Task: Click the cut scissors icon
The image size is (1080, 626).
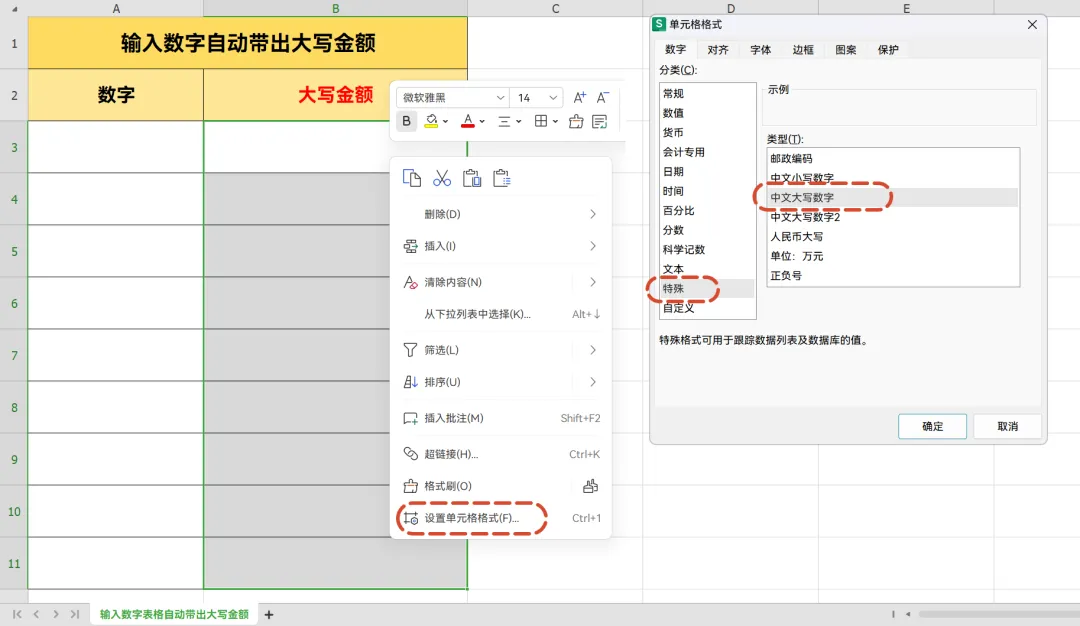Action: click(442, 178)
